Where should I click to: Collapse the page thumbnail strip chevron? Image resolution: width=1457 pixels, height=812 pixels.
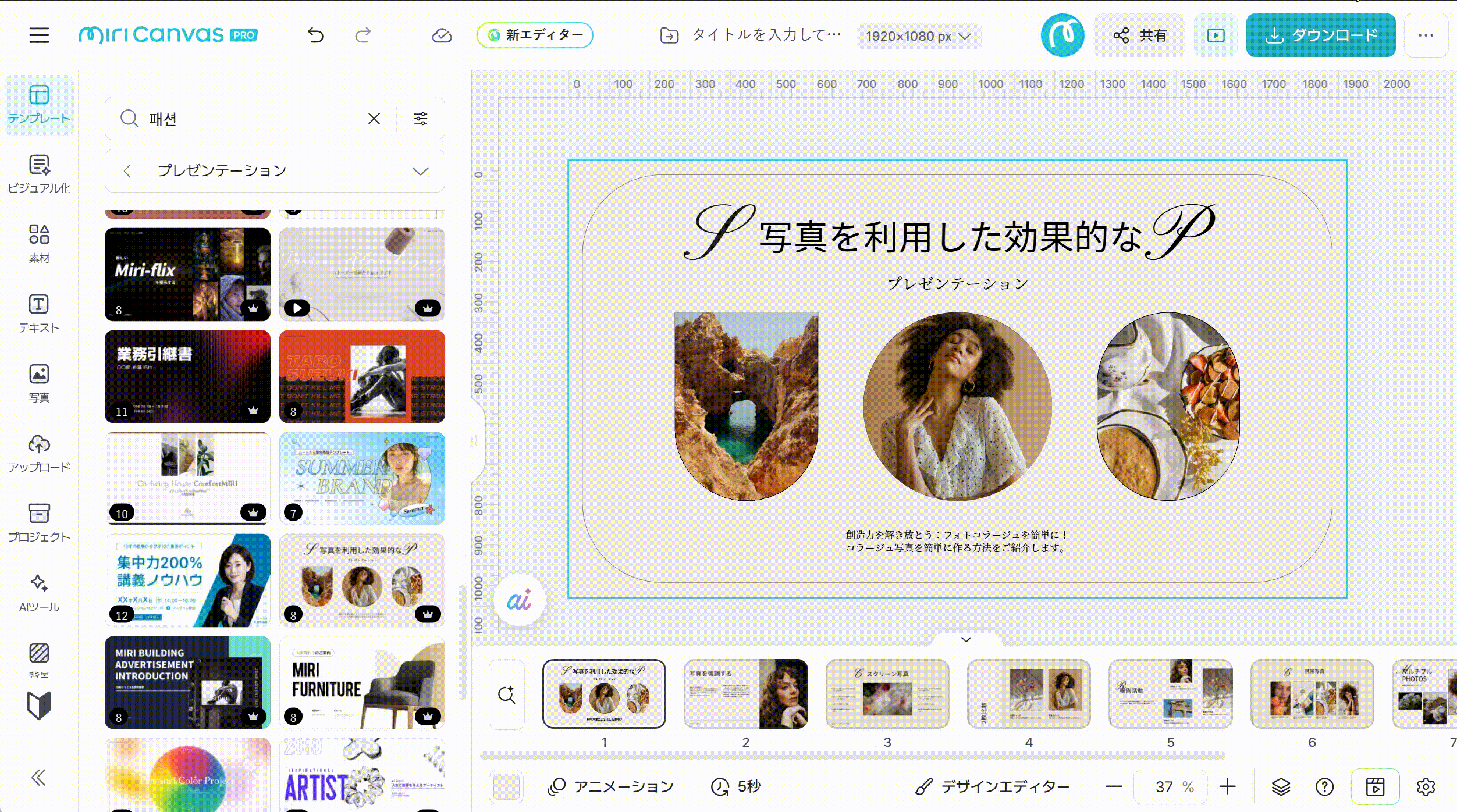pyautogui.click(x=966, y=639)
